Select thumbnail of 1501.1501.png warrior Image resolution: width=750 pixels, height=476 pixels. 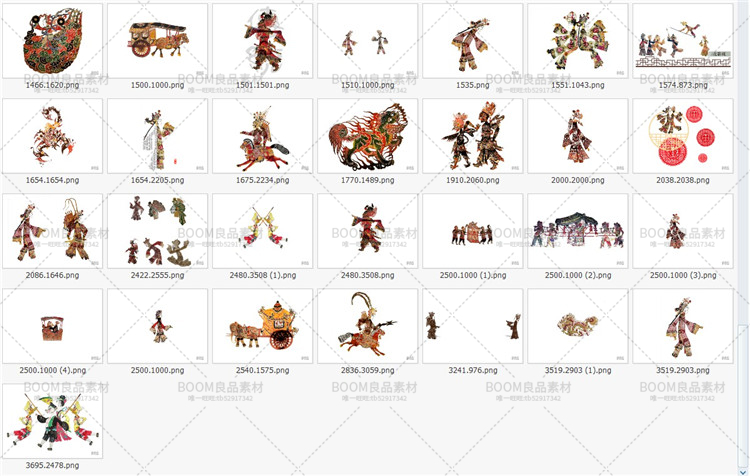coord(263,41)
